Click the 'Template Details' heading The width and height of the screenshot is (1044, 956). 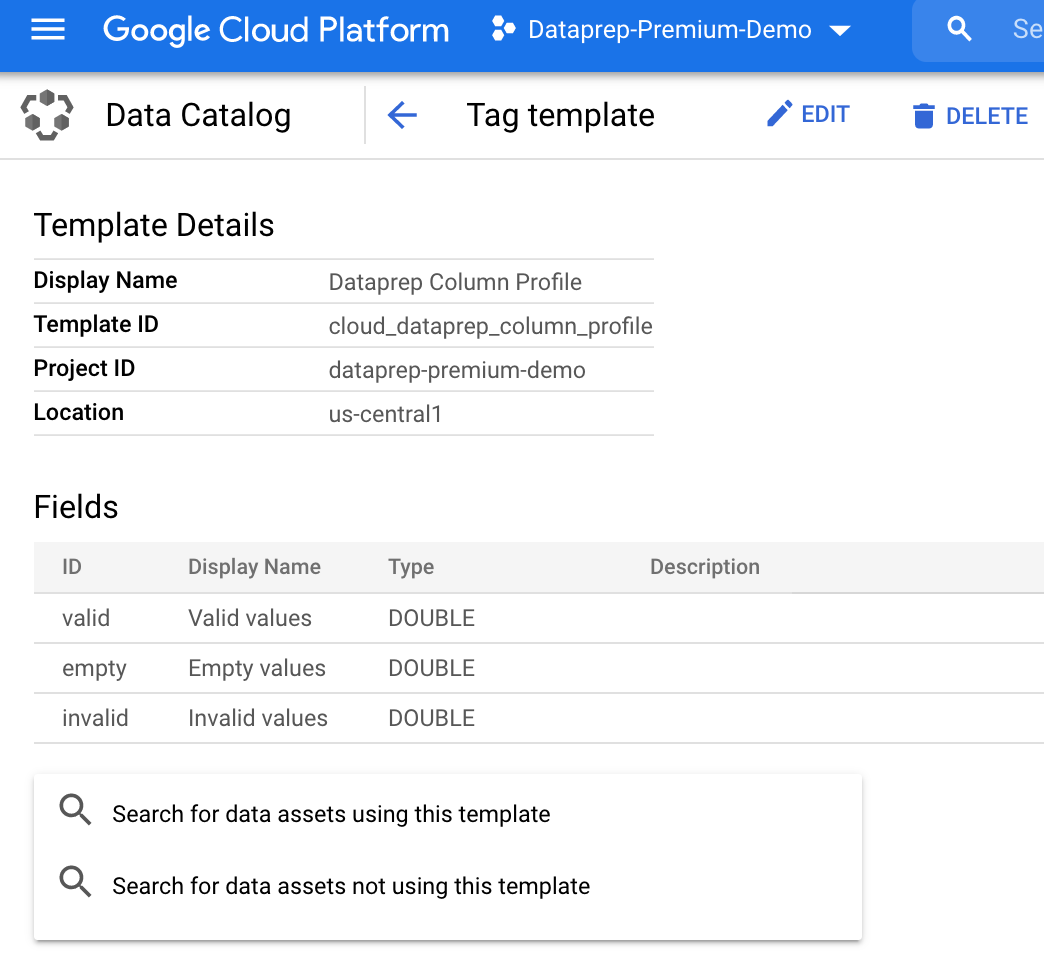click(154, 225)
